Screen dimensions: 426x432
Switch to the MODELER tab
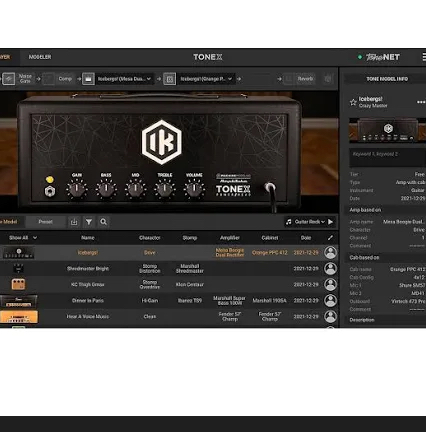pyautogui.click(x=40, y=57)
